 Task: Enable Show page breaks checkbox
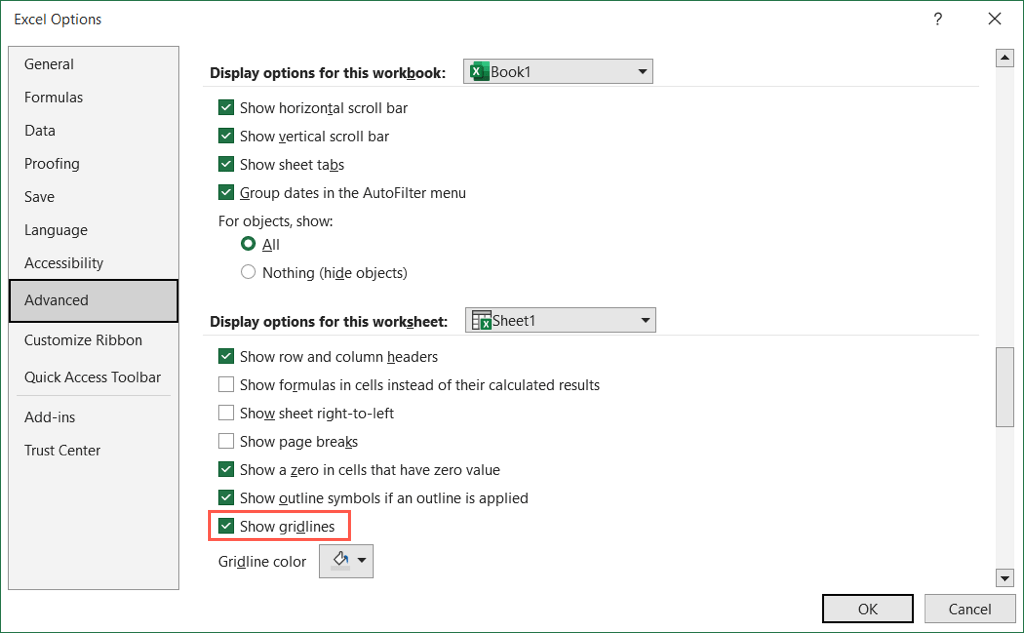[227, 442]
